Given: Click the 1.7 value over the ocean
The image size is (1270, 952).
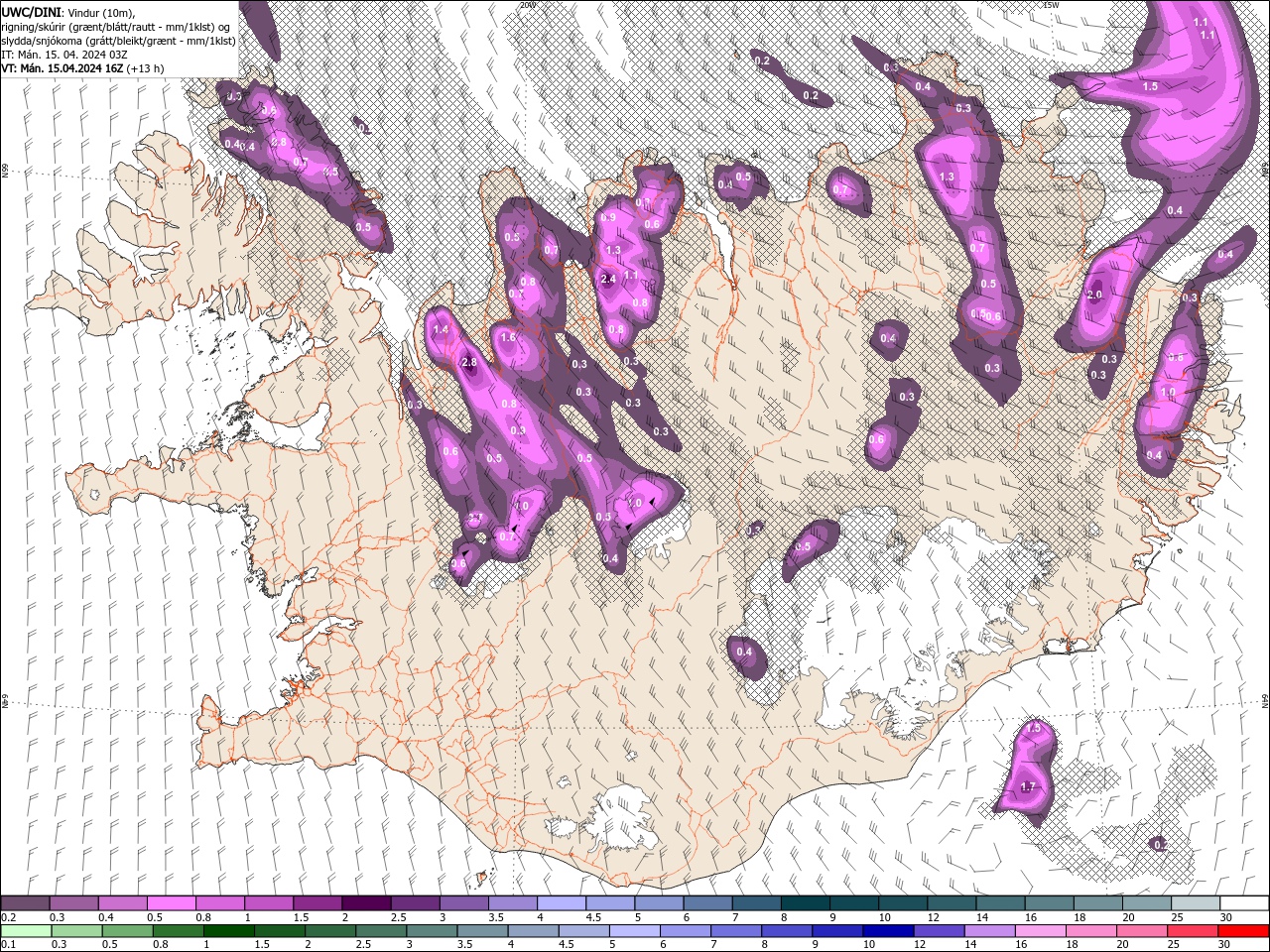Looking at the screenshot, I should 1028,787.
